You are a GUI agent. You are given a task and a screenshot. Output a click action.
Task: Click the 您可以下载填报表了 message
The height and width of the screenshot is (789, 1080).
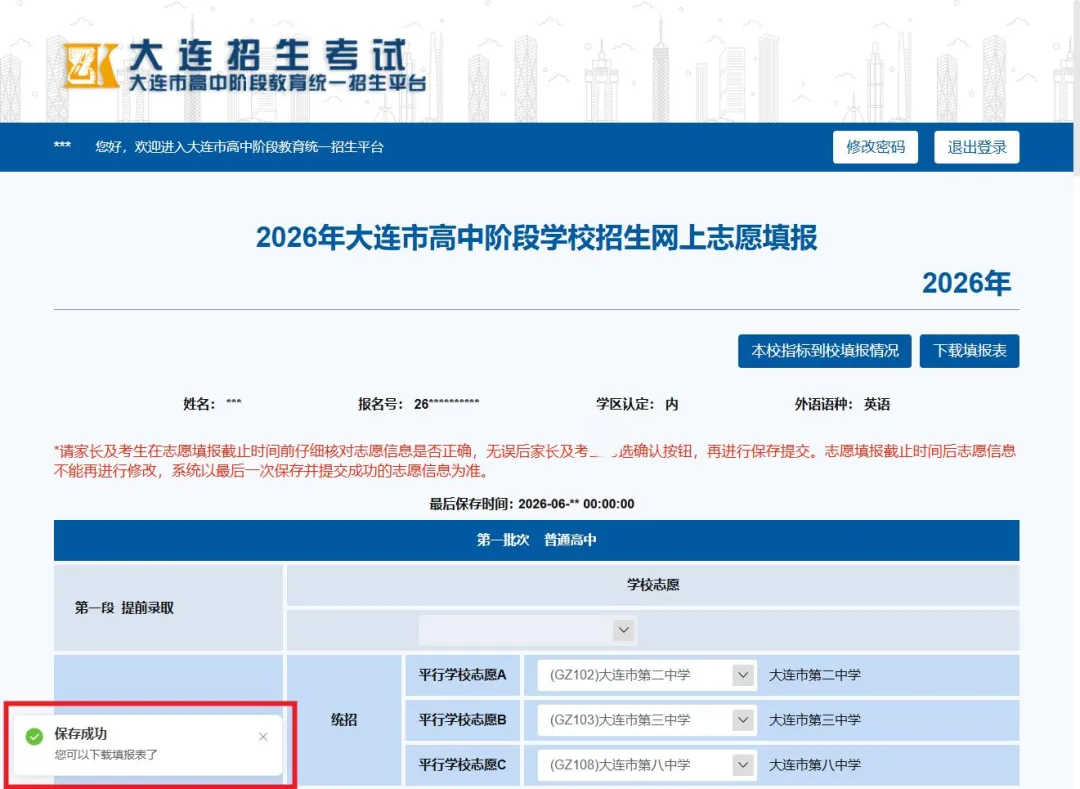[106, 755]
